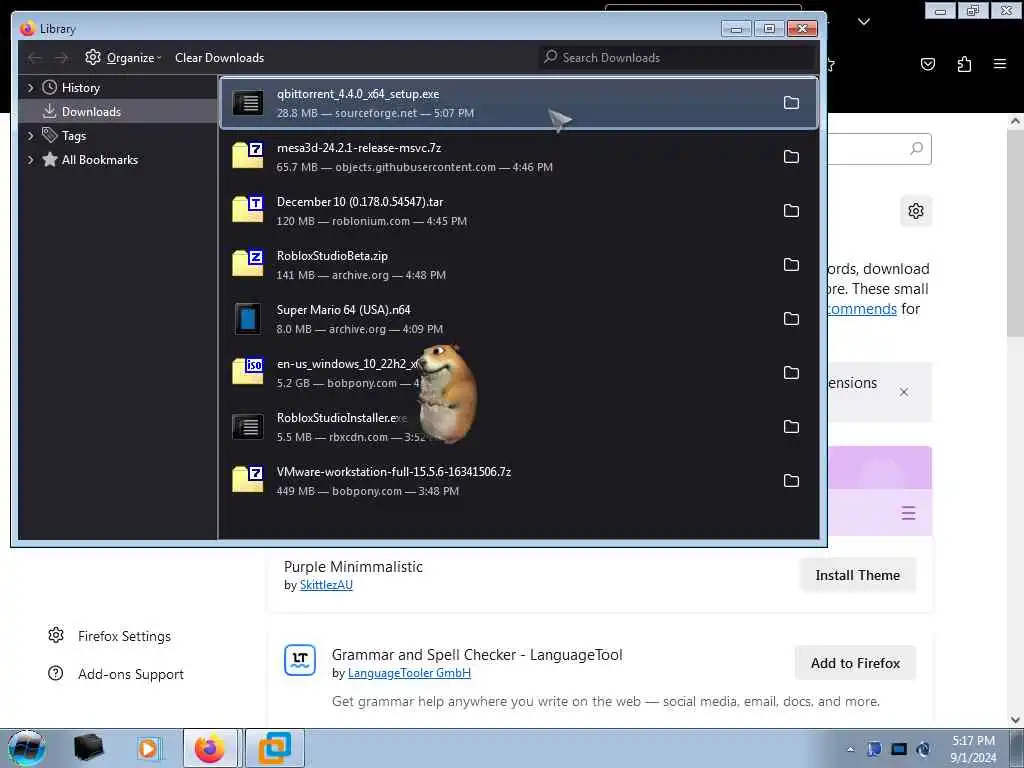Click the network tray icon
Screen dimensions: 1024x768
pos(899,749)
